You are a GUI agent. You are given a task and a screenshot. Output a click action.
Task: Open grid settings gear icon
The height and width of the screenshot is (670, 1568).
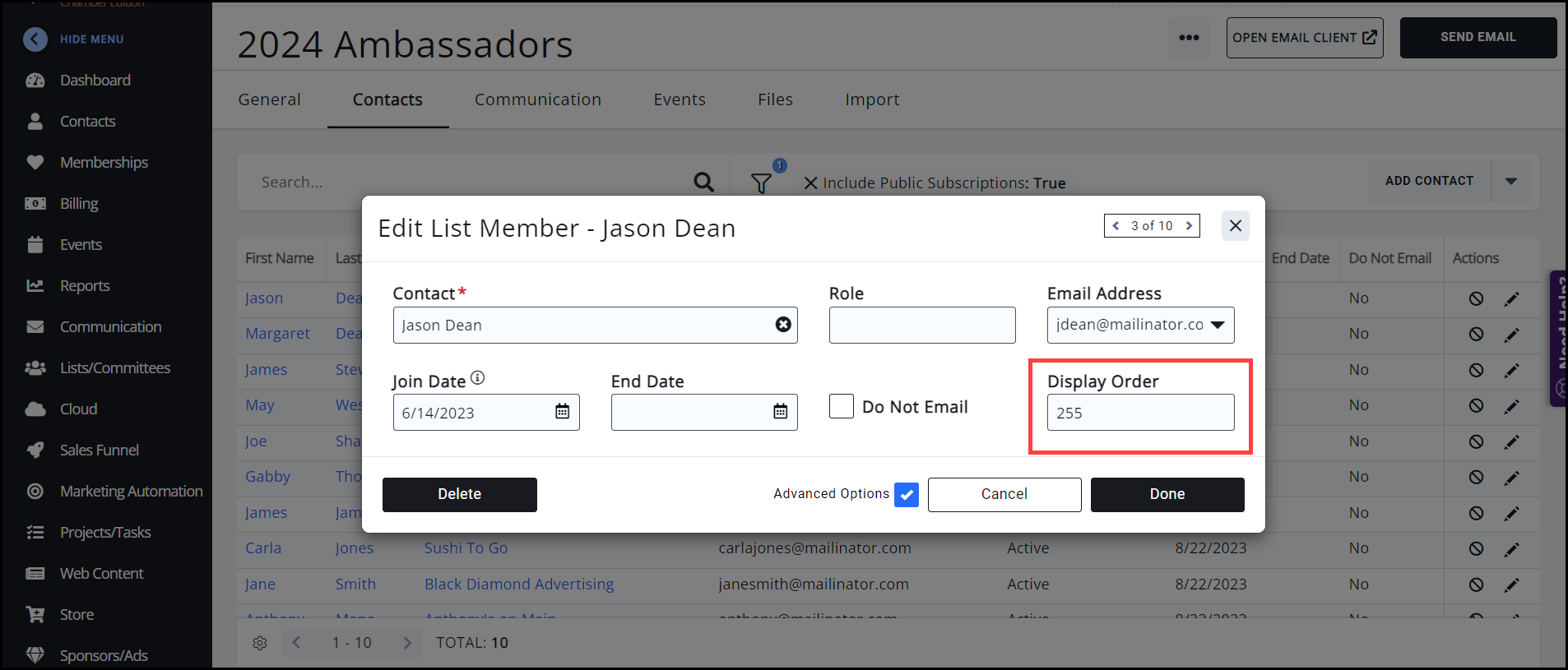coord(260,643)
